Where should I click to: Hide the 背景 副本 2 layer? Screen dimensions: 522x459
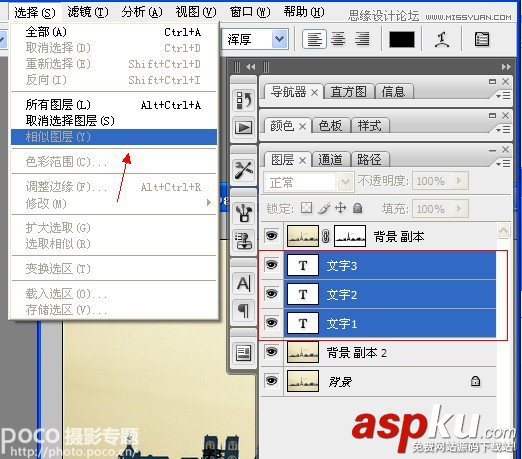pyautogui.click(x=272, y=351)
